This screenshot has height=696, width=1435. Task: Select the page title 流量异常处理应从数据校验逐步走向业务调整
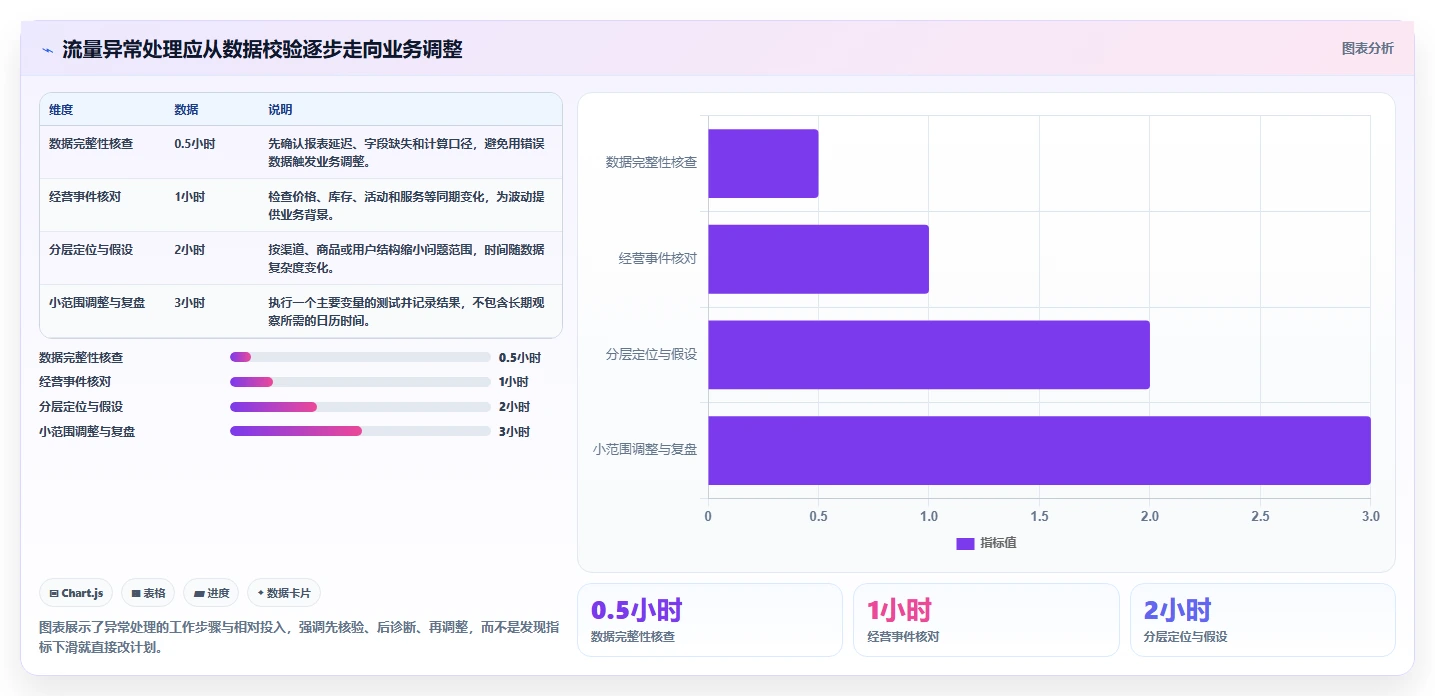click(262, 49)
